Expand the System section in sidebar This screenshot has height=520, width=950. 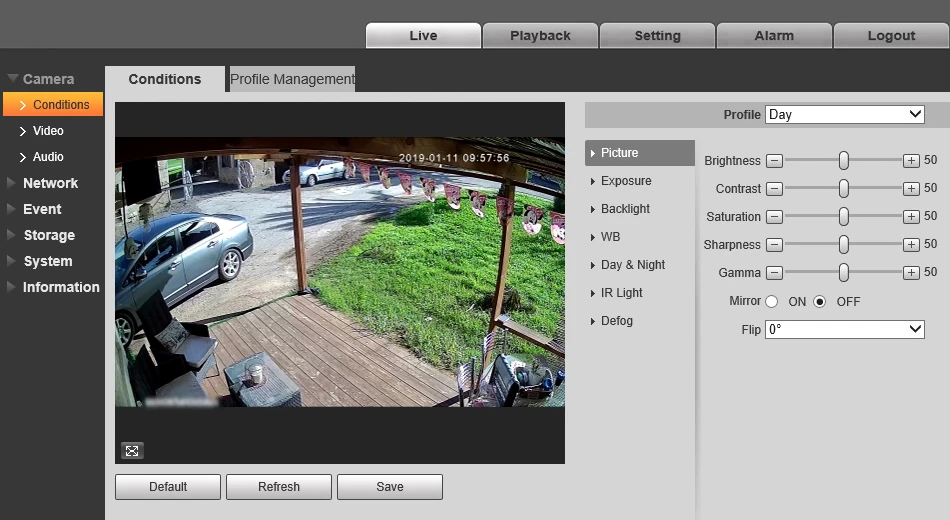click(x=39, y=261)
